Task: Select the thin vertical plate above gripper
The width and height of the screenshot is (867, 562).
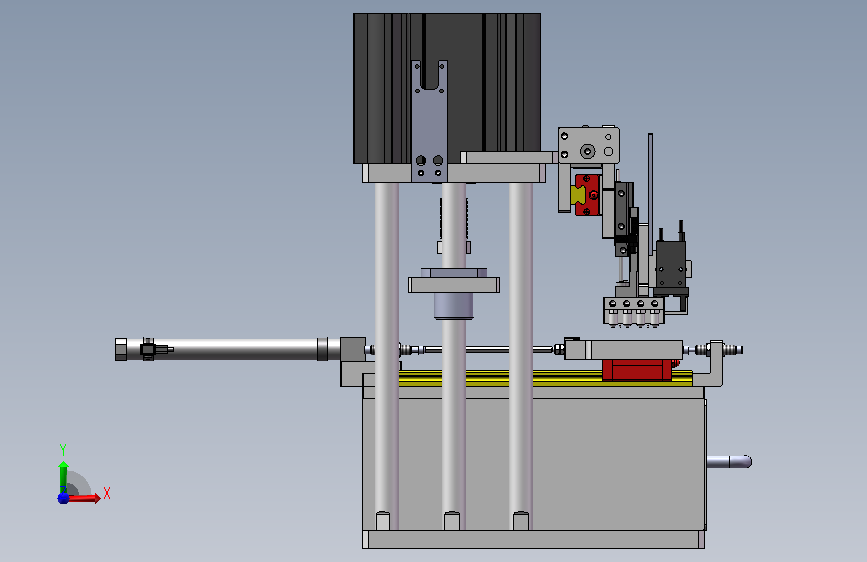Action: tap(650, 194)
